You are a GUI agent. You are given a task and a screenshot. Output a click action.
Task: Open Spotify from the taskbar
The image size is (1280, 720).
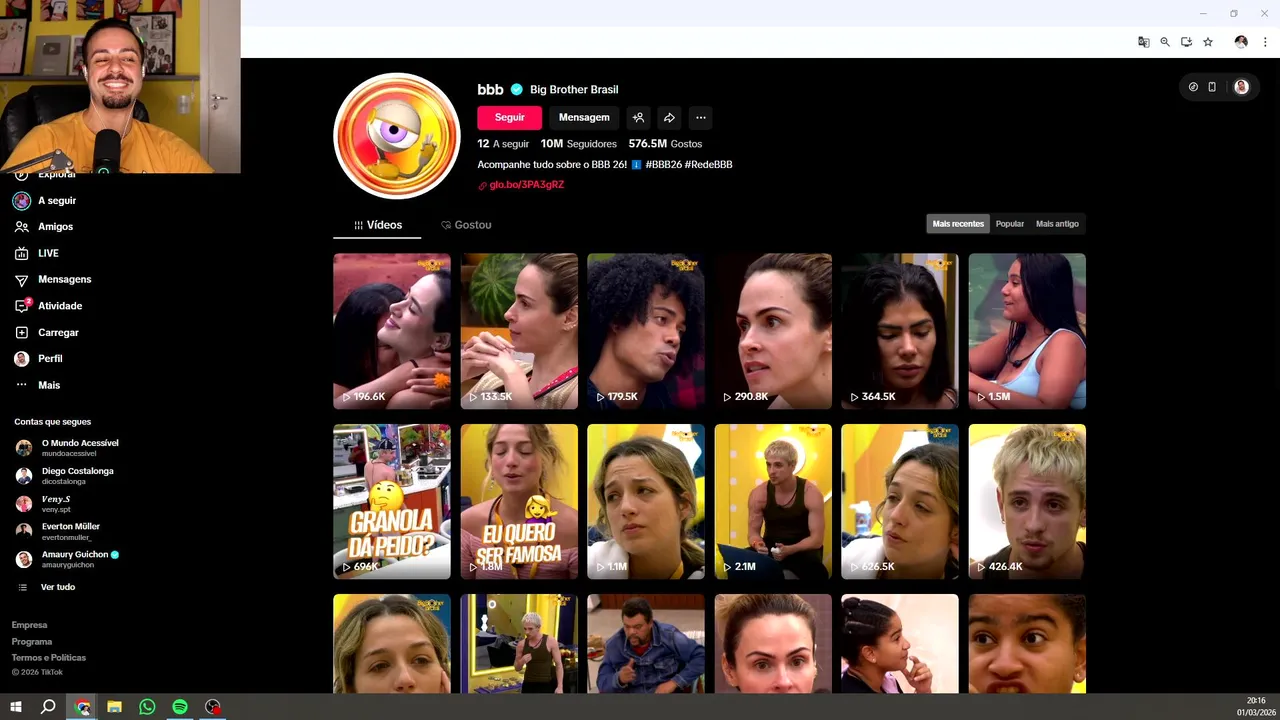180,707
